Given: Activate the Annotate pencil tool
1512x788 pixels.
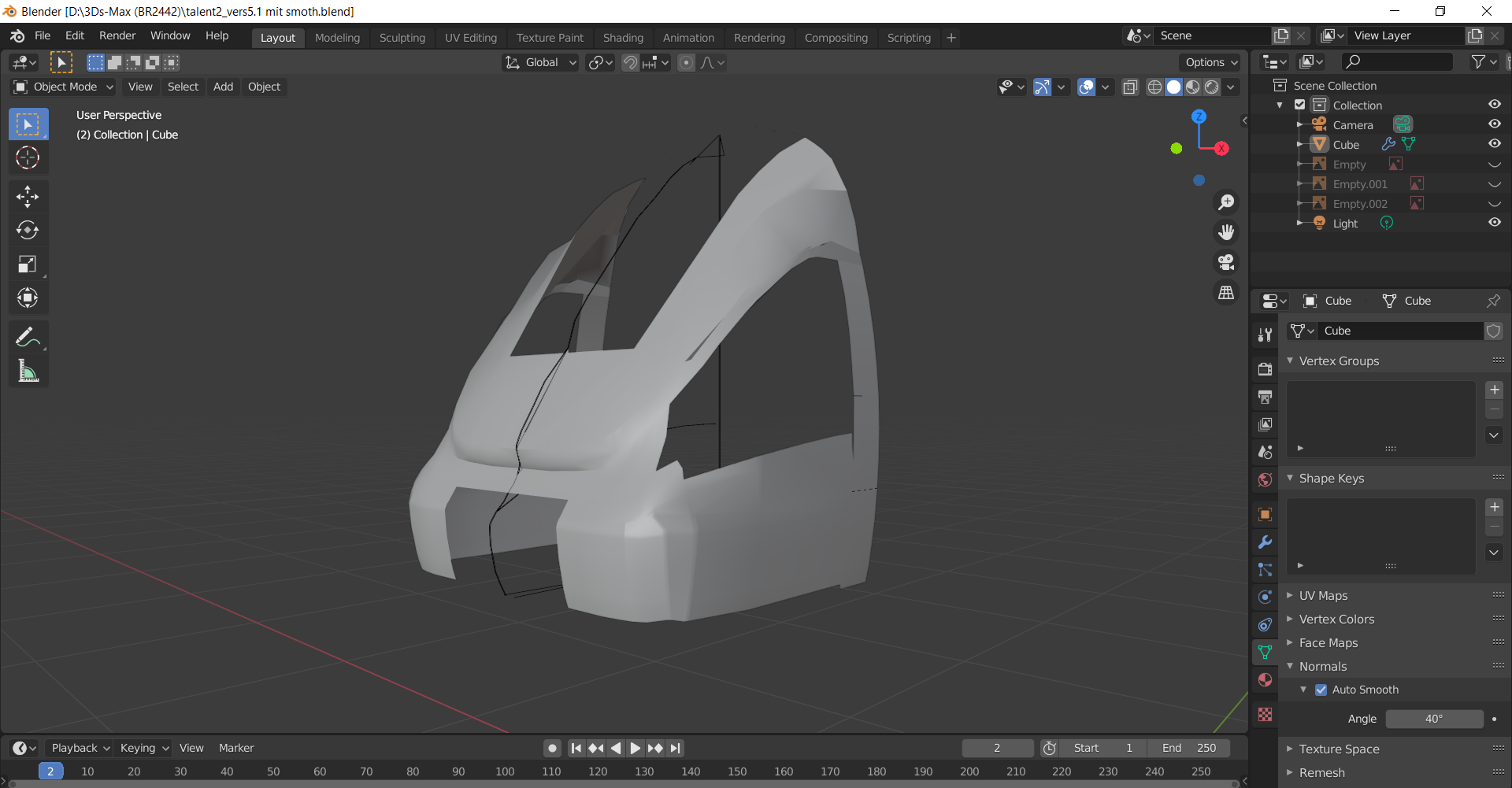Looking at the screenshot, I should pyautogui.click(x=28, y=337).
